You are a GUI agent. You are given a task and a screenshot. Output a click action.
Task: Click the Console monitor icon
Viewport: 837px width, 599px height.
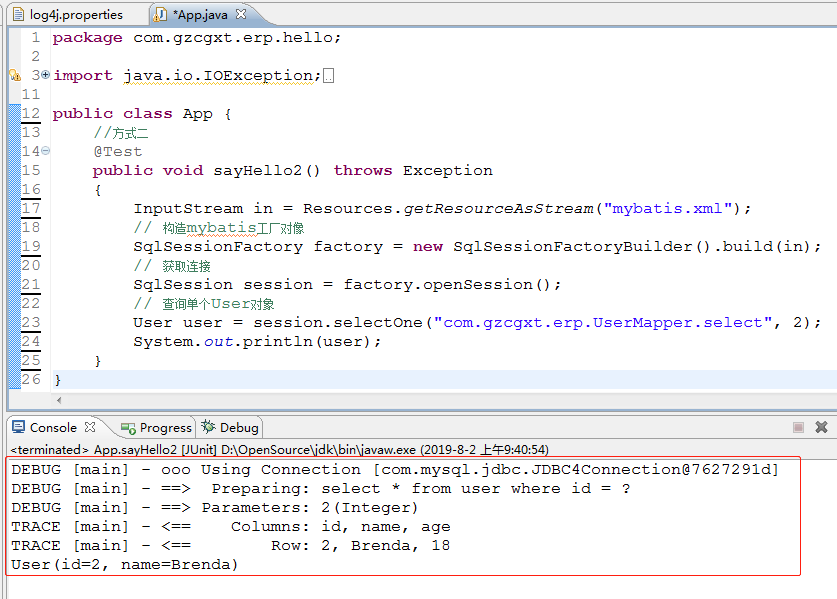(x=19, y=427)
